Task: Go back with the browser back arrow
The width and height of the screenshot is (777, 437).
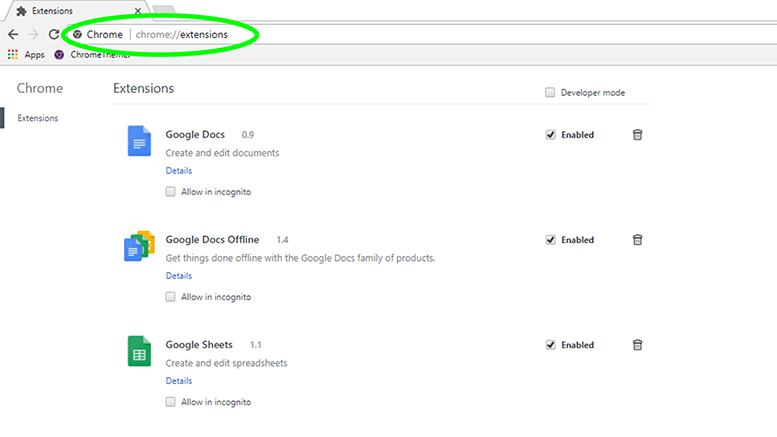Action: (13, 34)
